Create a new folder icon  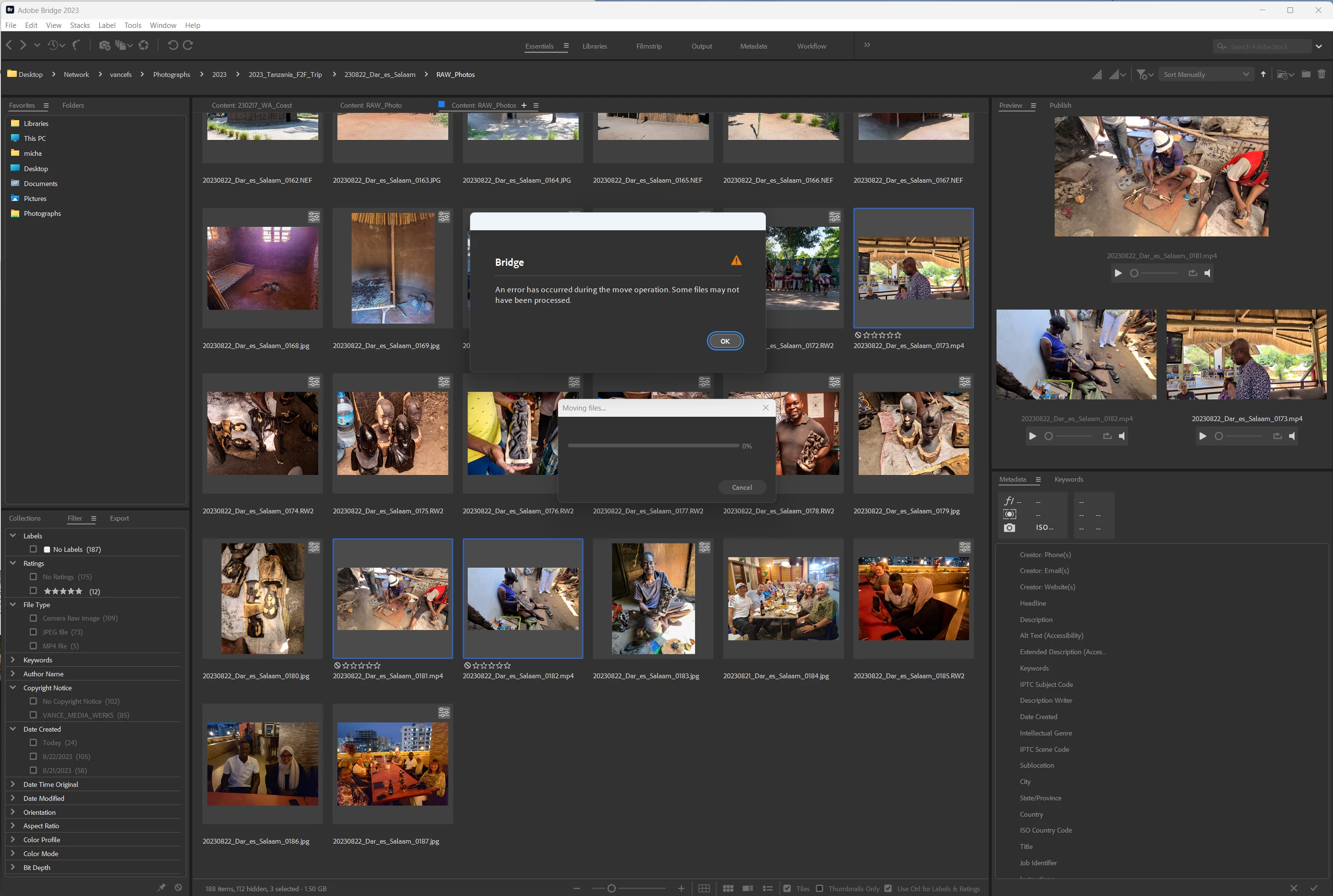[x=1306, y=75]
